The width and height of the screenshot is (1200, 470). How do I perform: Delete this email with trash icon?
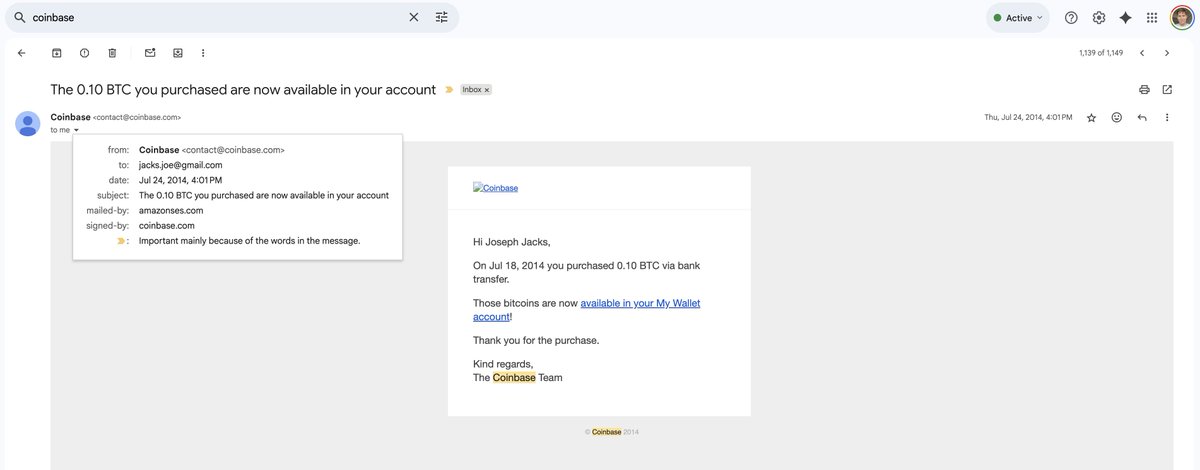[112, 53]
